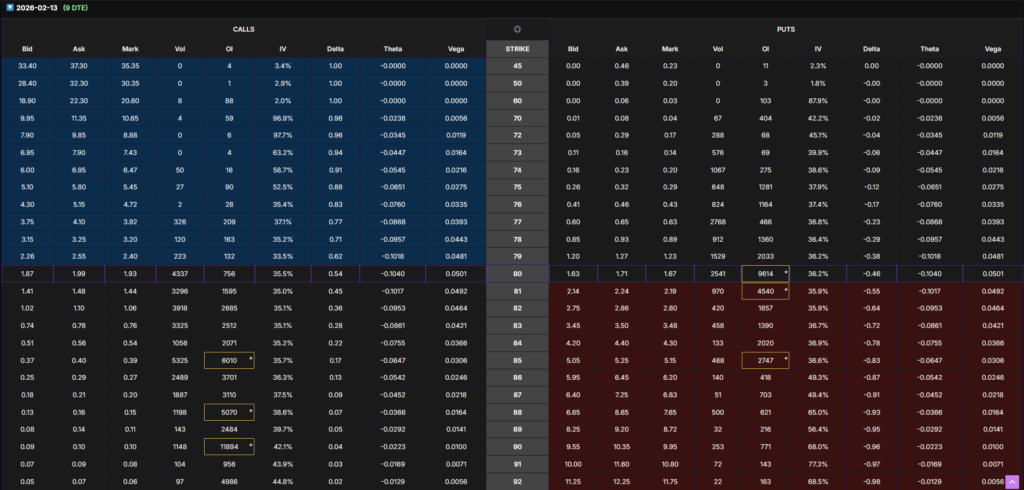Sort by the STRIKE column header
1024x490 pixels.
pos(517,48)
